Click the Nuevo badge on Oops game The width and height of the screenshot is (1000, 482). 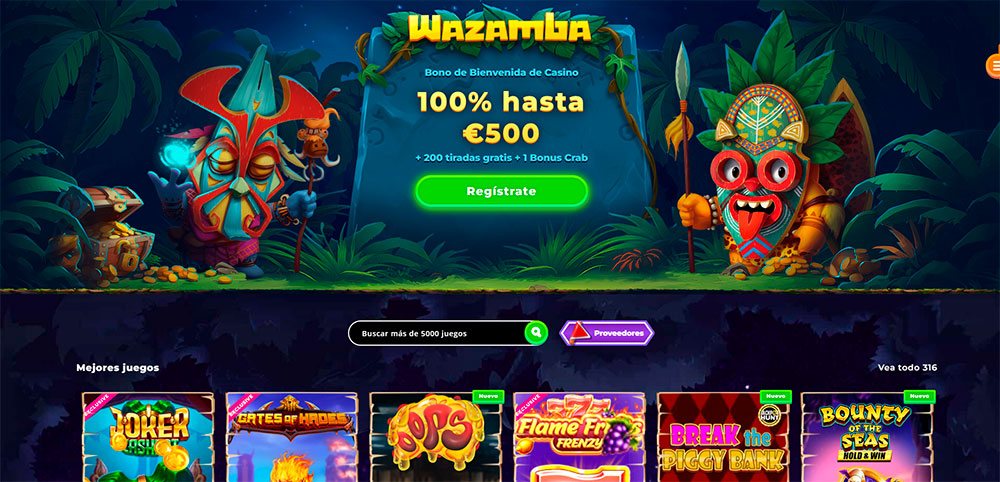click(x=489, y=396)
